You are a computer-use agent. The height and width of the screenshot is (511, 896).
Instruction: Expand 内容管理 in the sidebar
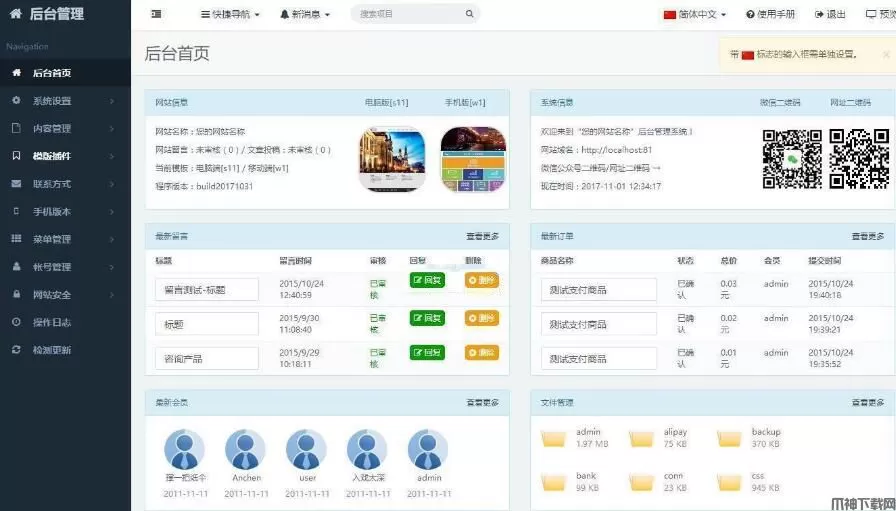click(x=52, y=129)
